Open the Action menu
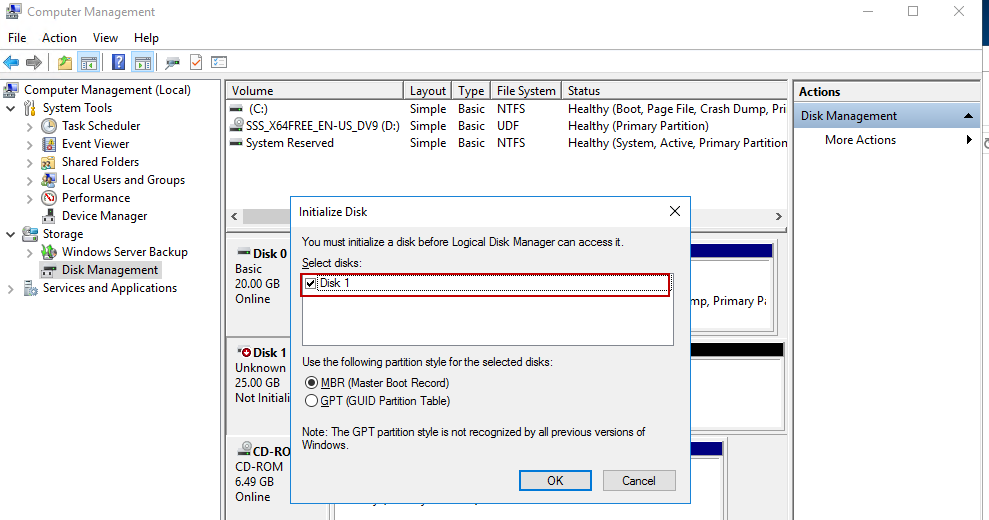The image size is (989, 520). [x=59, y=38]
